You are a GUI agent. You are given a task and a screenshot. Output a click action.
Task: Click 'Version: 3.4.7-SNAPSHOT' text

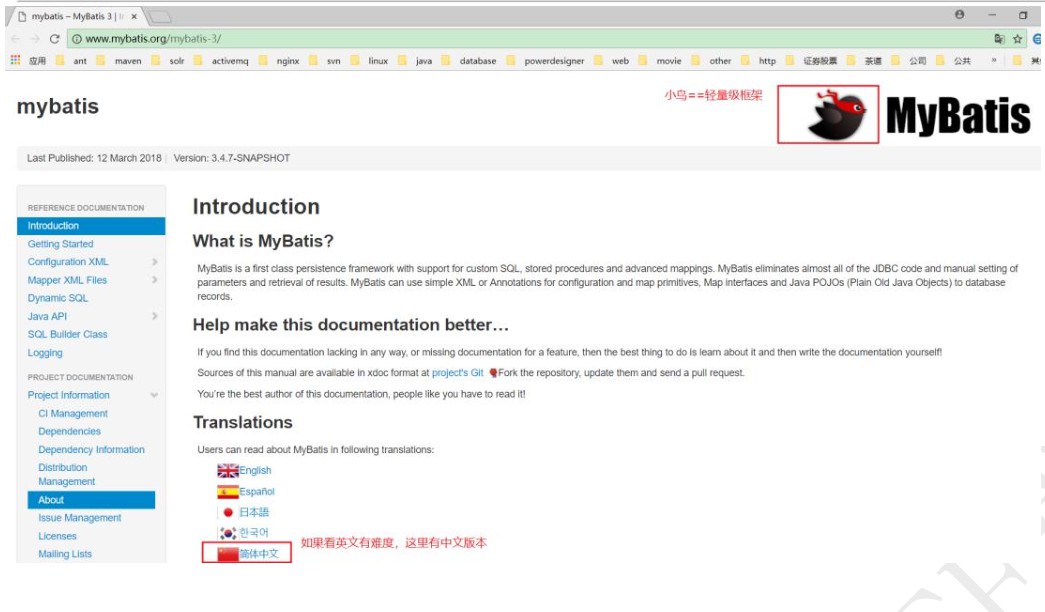point(232,158)
